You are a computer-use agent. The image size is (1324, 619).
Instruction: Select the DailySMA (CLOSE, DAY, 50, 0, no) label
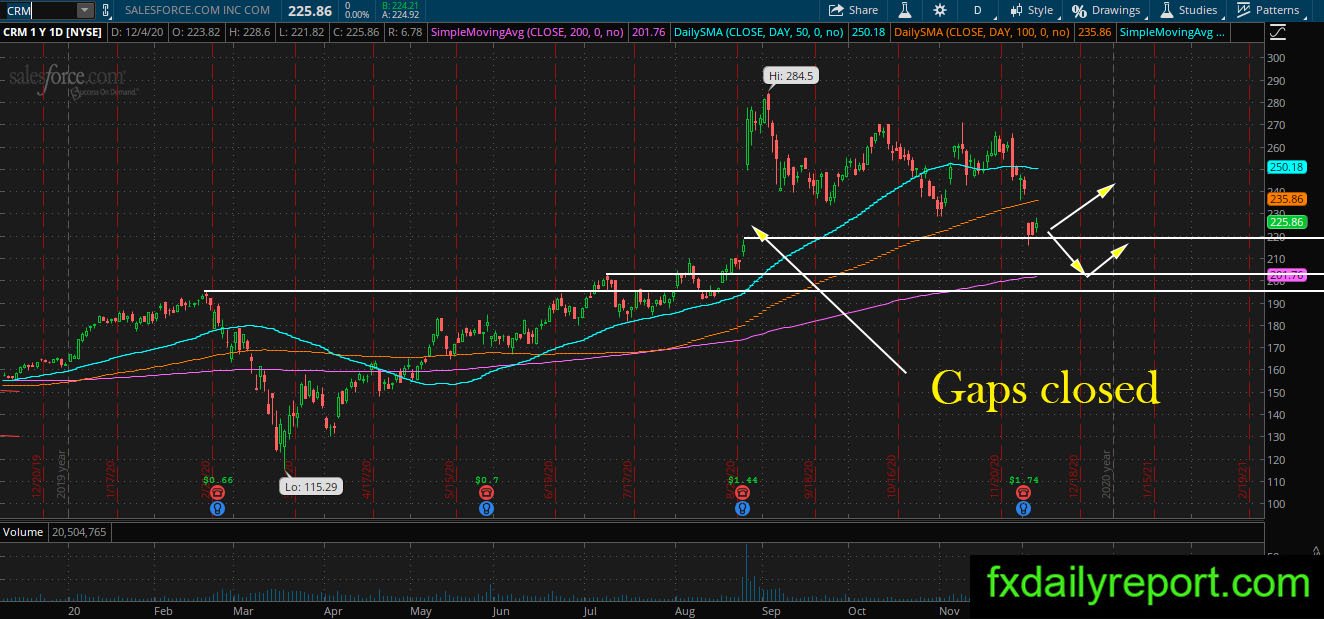click(x=758, y=33)
